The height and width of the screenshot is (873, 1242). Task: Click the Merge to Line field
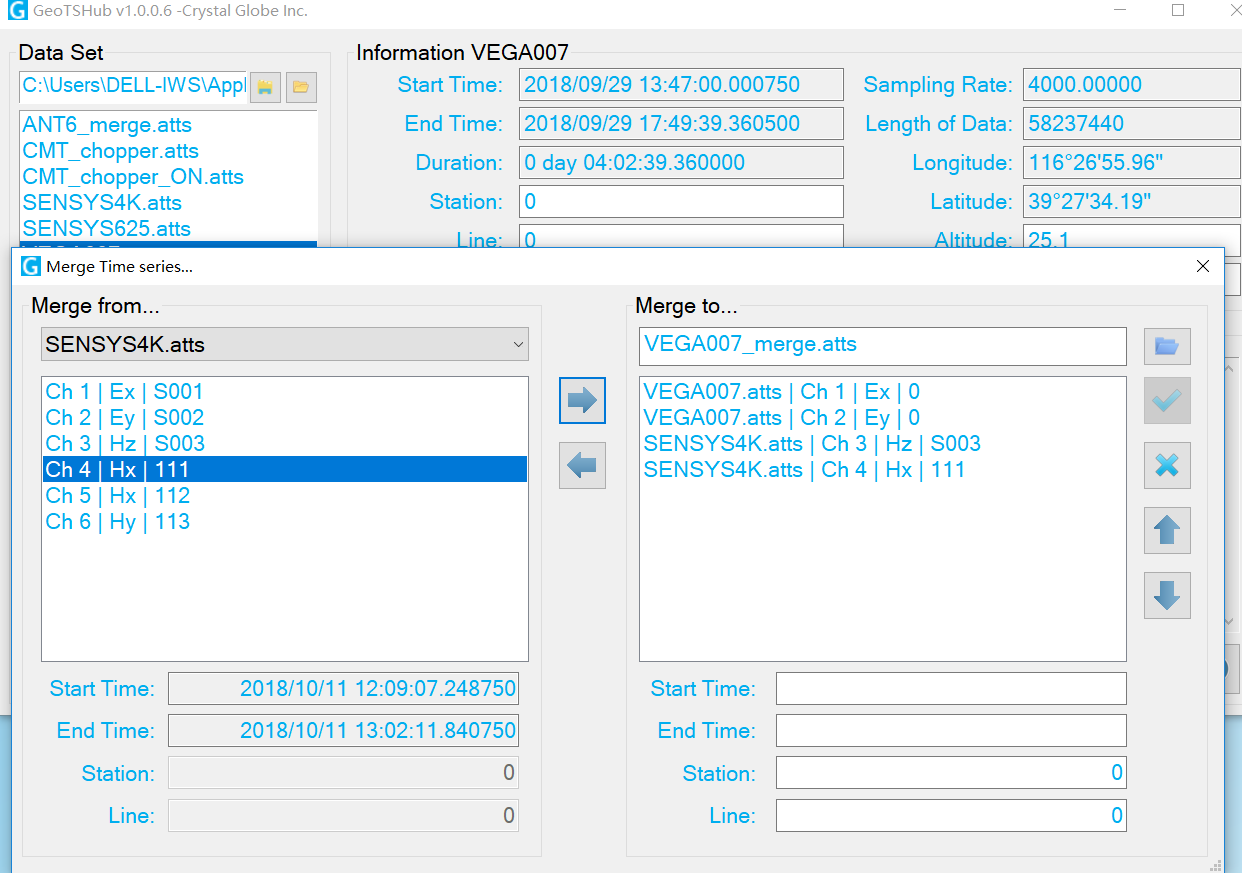(x=951, y=816)
